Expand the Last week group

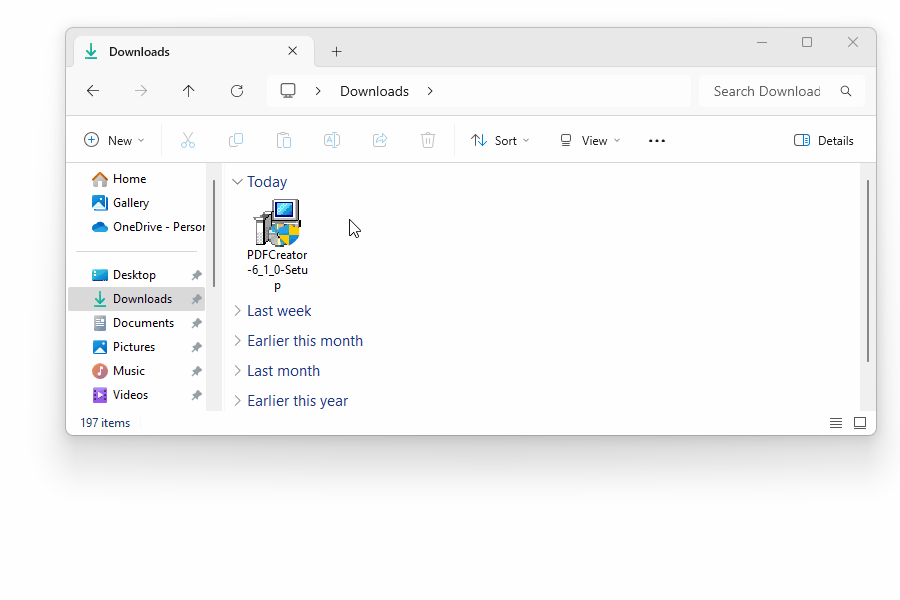tap(237, 311)
